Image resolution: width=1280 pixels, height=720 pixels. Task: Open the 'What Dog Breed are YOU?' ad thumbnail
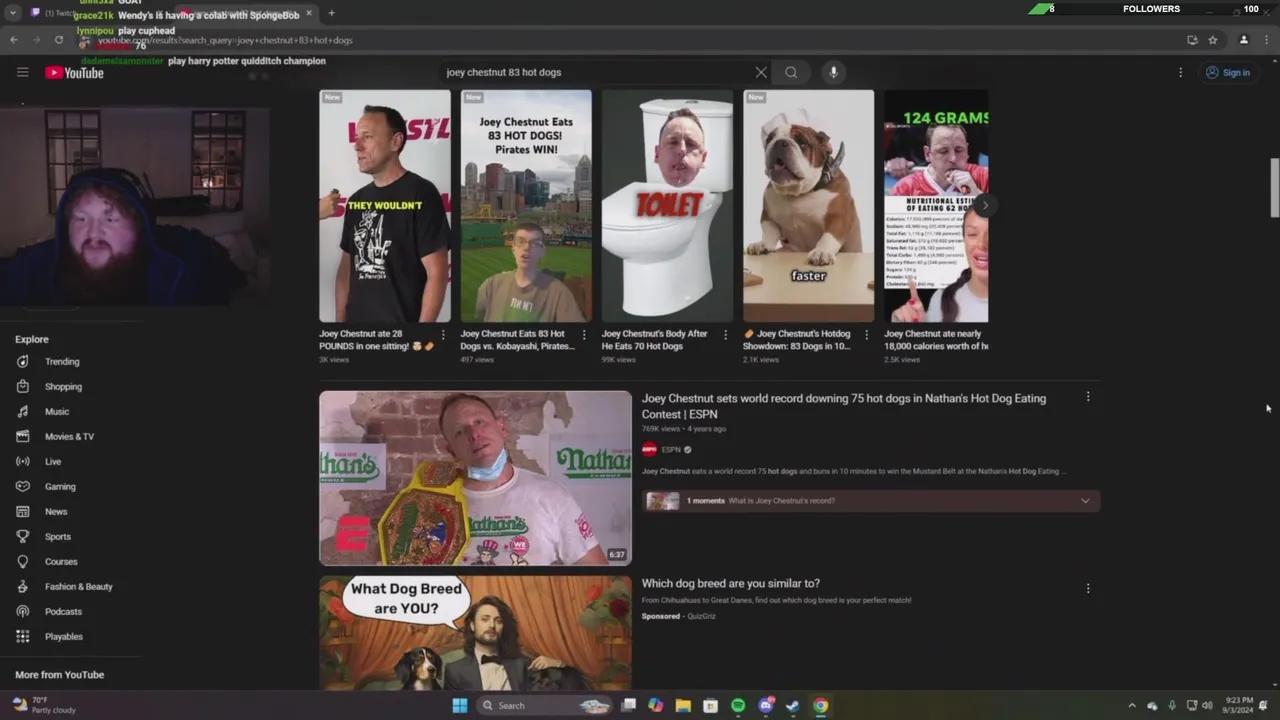pyautogui.click(x=475, y=632)
